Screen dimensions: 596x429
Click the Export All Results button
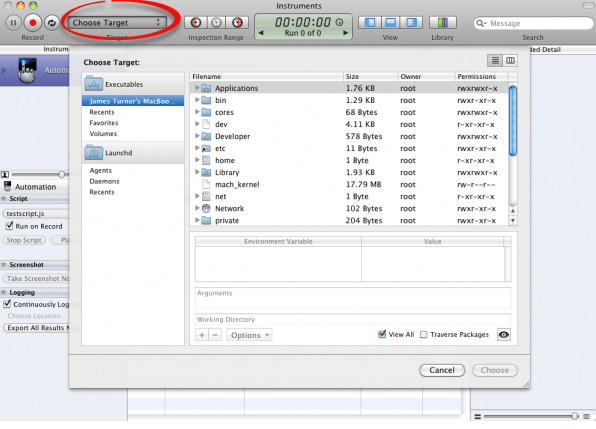37,328
